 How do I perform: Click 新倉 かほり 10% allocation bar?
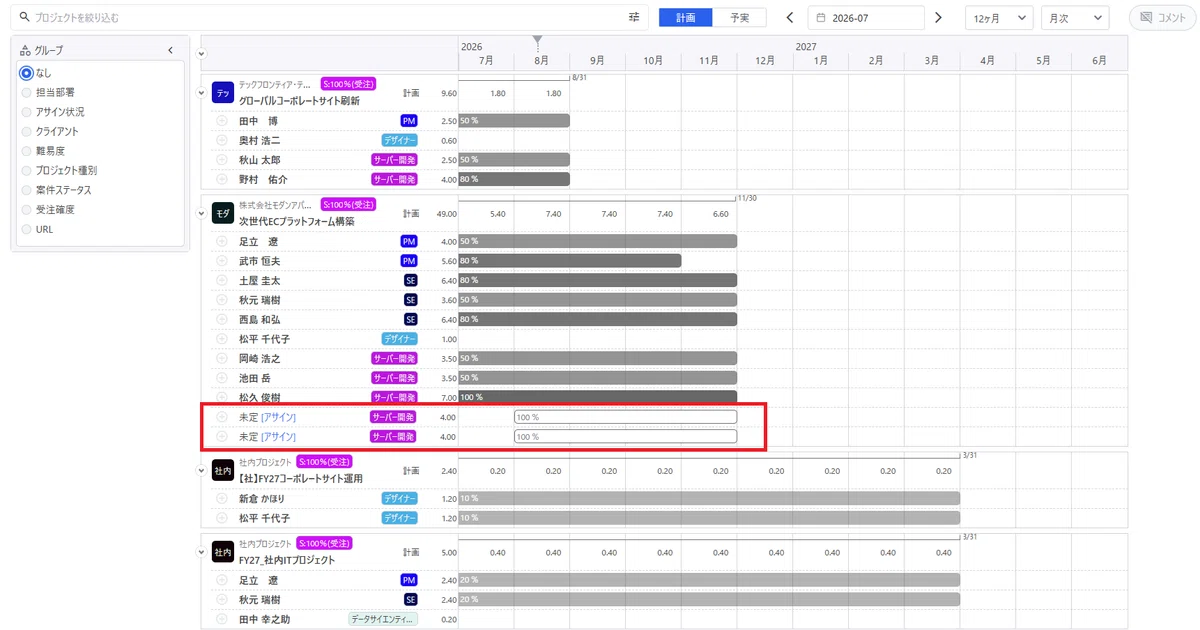click(709, 498)
